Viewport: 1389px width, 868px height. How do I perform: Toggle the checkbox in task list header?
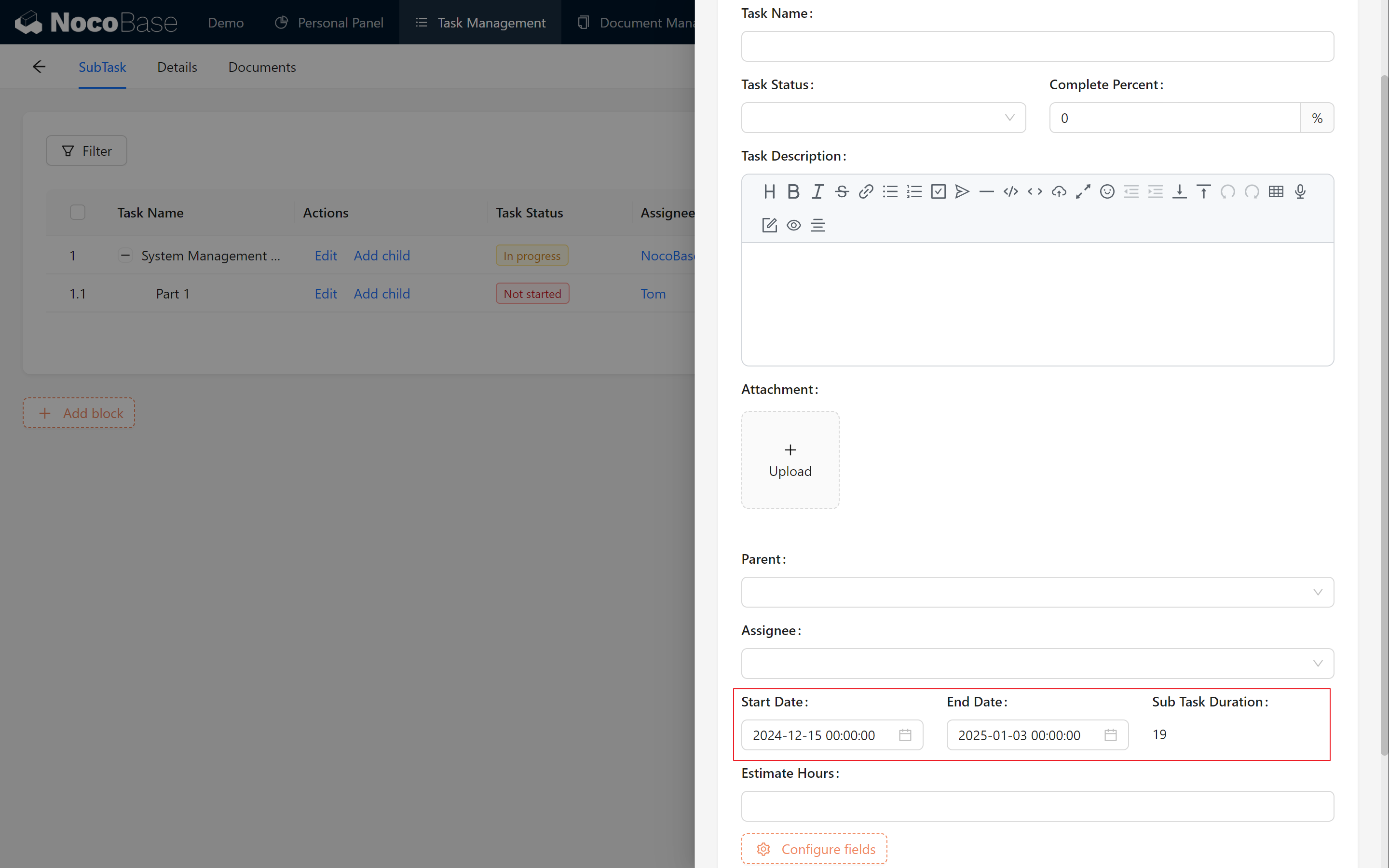click(78, 212)
